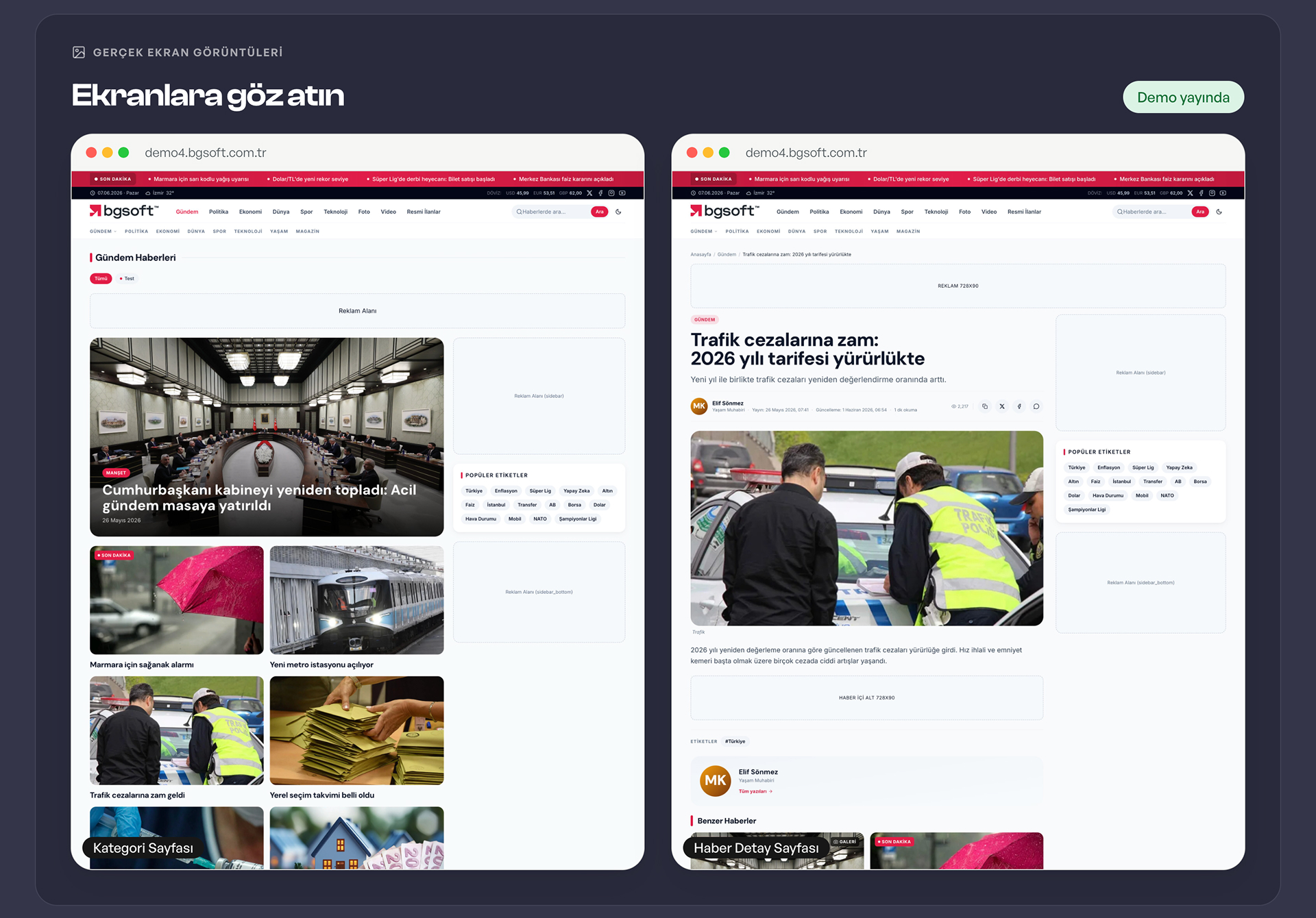This screenshot has height=918, width=1316.
Task: Focus the Haberlerde ara field on category page
Action: pos(551,212)
